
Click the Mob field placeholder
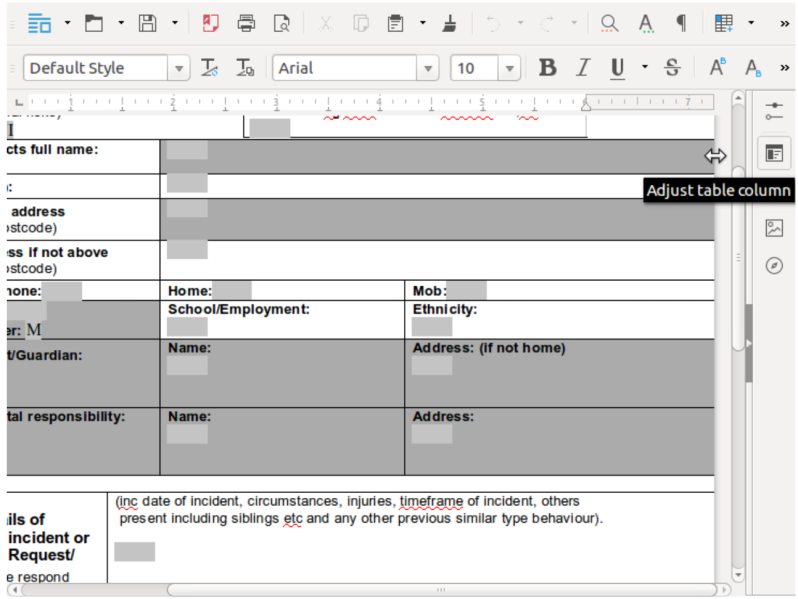466,291
